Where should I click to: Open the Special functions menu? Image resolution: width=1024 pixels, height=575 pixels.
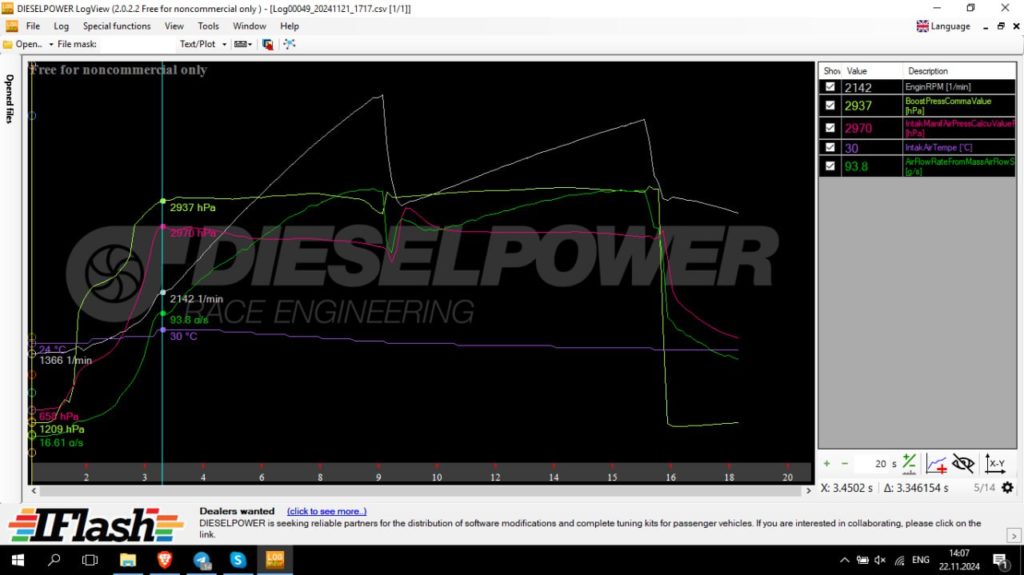[x=116, y=26]
